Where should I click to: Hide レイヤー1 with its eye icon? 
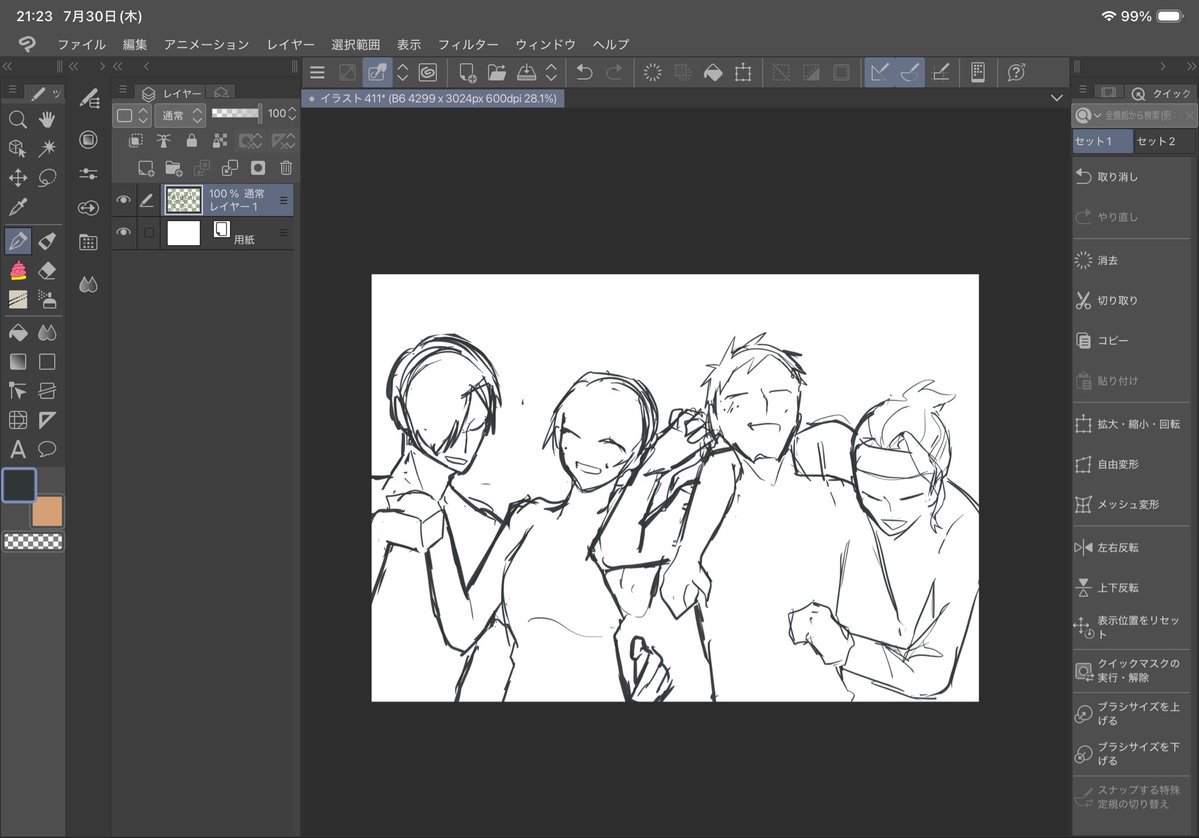pos(123,200)
